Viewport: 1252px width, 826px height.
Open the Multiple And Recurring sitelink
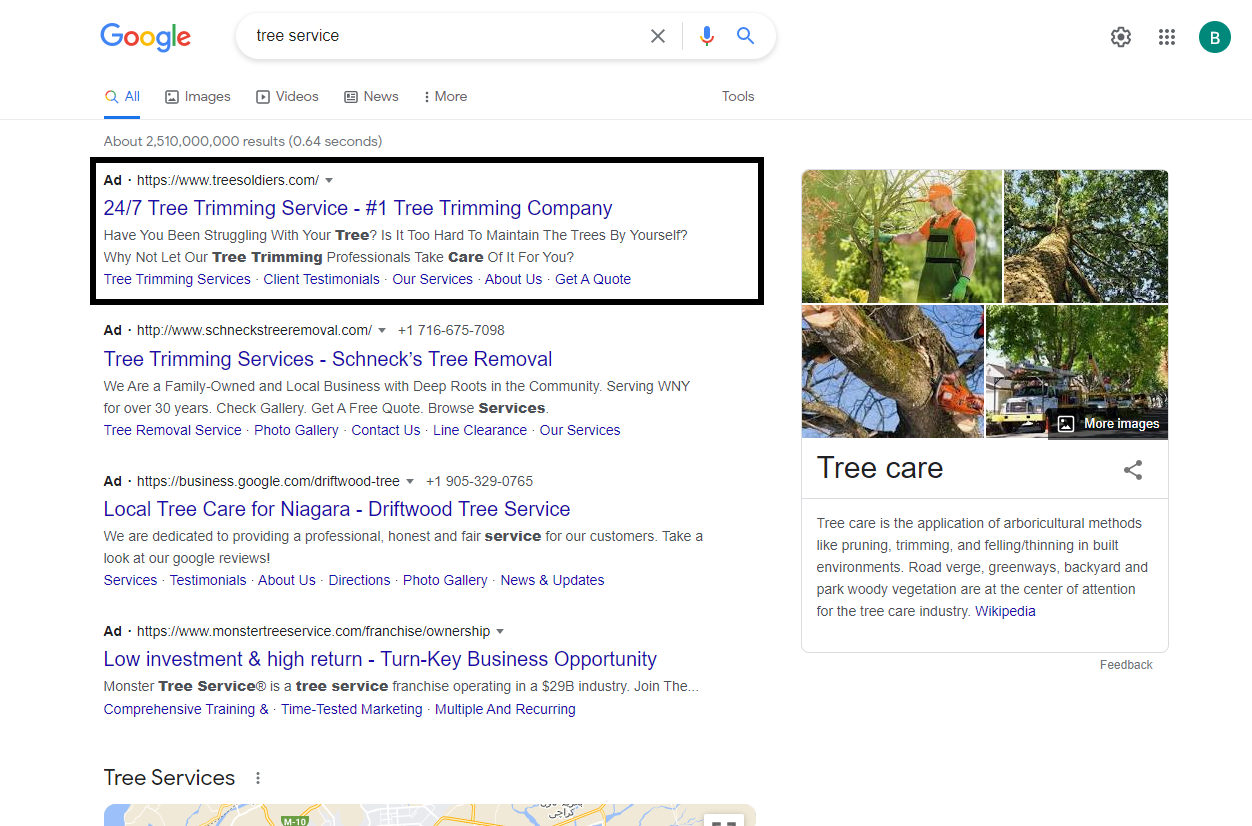[505, 709]
